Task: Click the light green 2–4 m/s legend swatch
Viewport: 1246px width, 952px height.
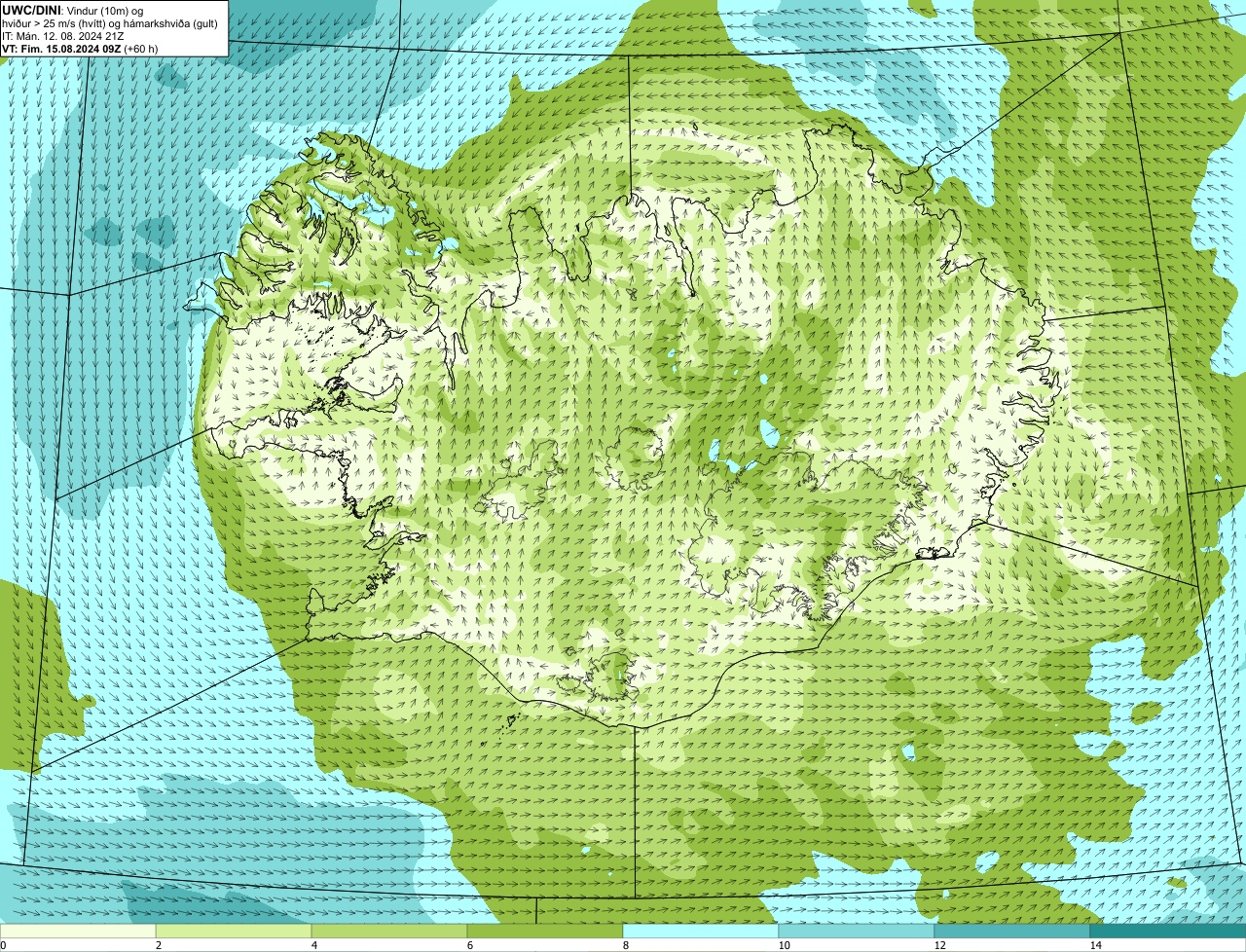Action: point(234,931)
